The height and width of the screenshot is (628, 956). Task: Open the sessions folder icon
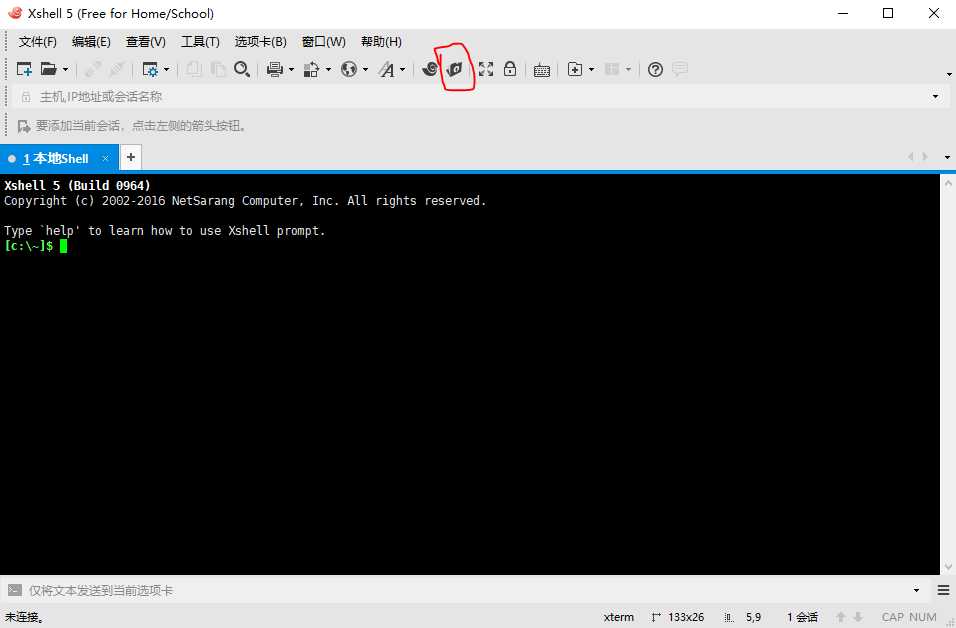coord(49,69)
